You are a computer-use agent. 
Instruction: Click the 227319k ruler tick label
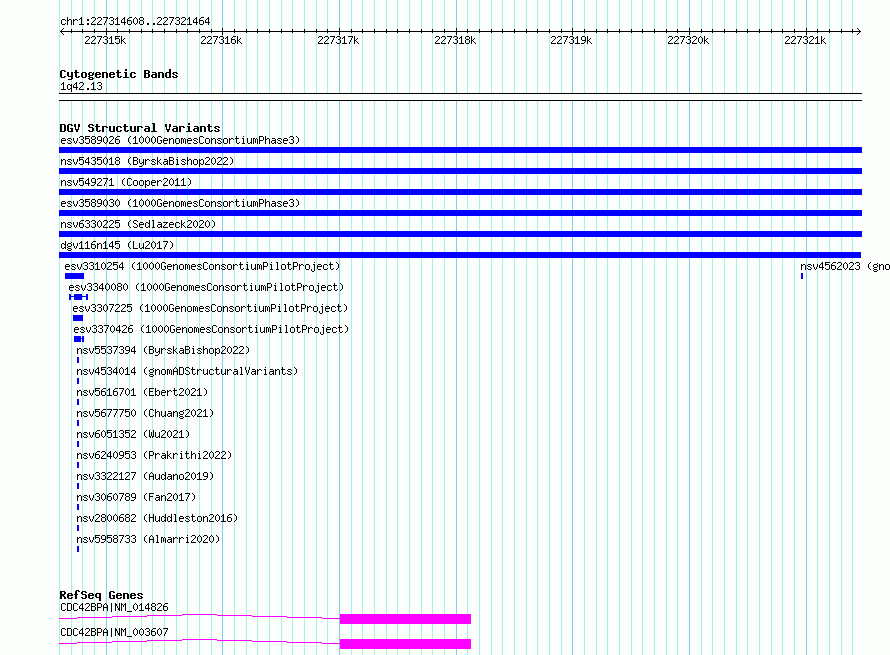point(571,40)
